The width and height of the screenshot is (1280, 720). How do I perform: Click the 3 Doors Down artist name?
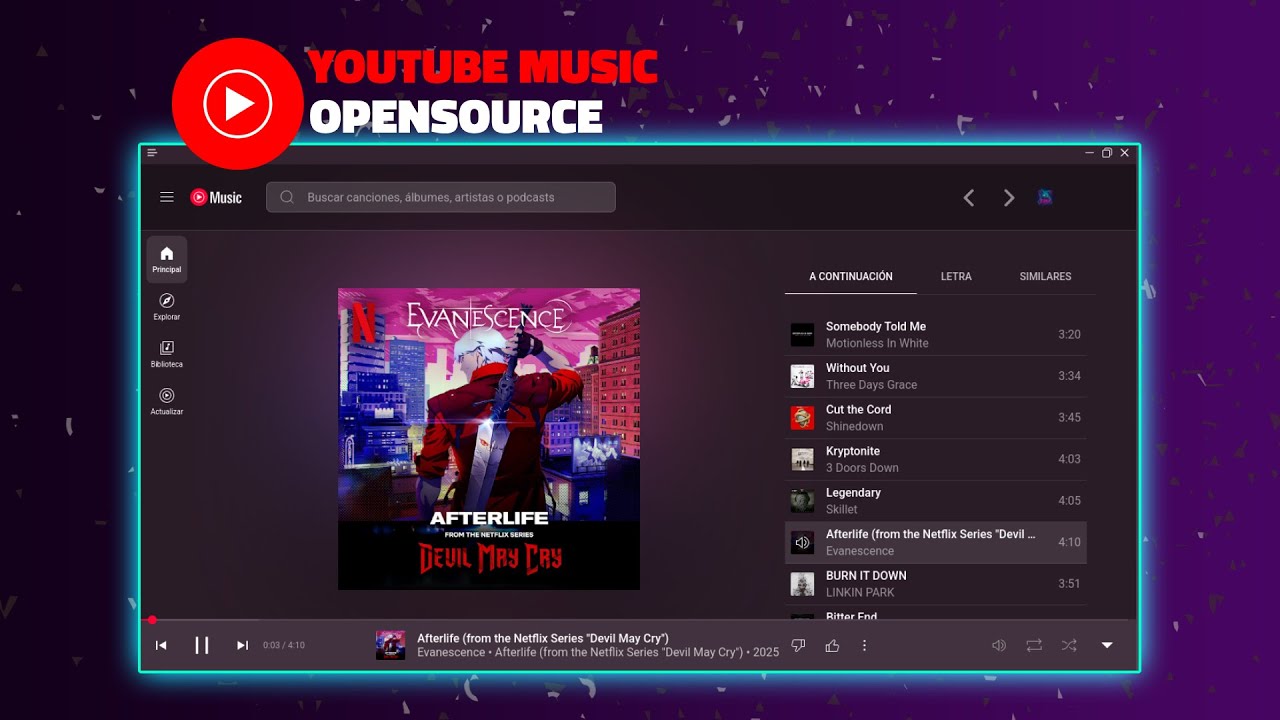pos(862,467)
